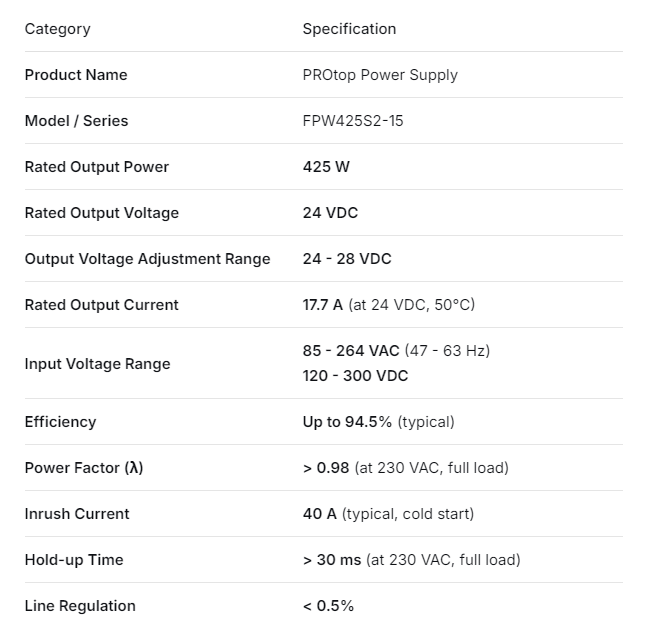Select the "Product Name" row label
Image resolution: width=654 pixels, height=621 pixels.
tap(76, 75)
